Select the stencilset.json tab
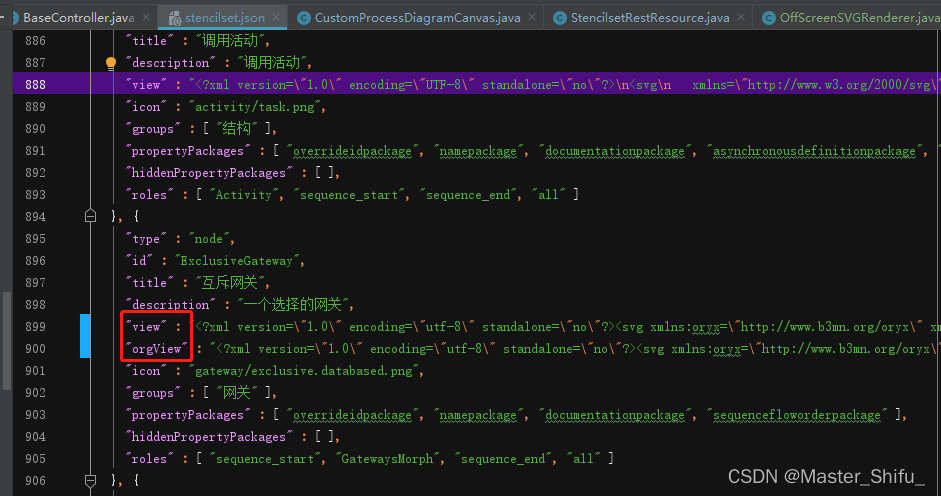The width and height of the screenshot is (941, 496). click(x=224, y=18)
